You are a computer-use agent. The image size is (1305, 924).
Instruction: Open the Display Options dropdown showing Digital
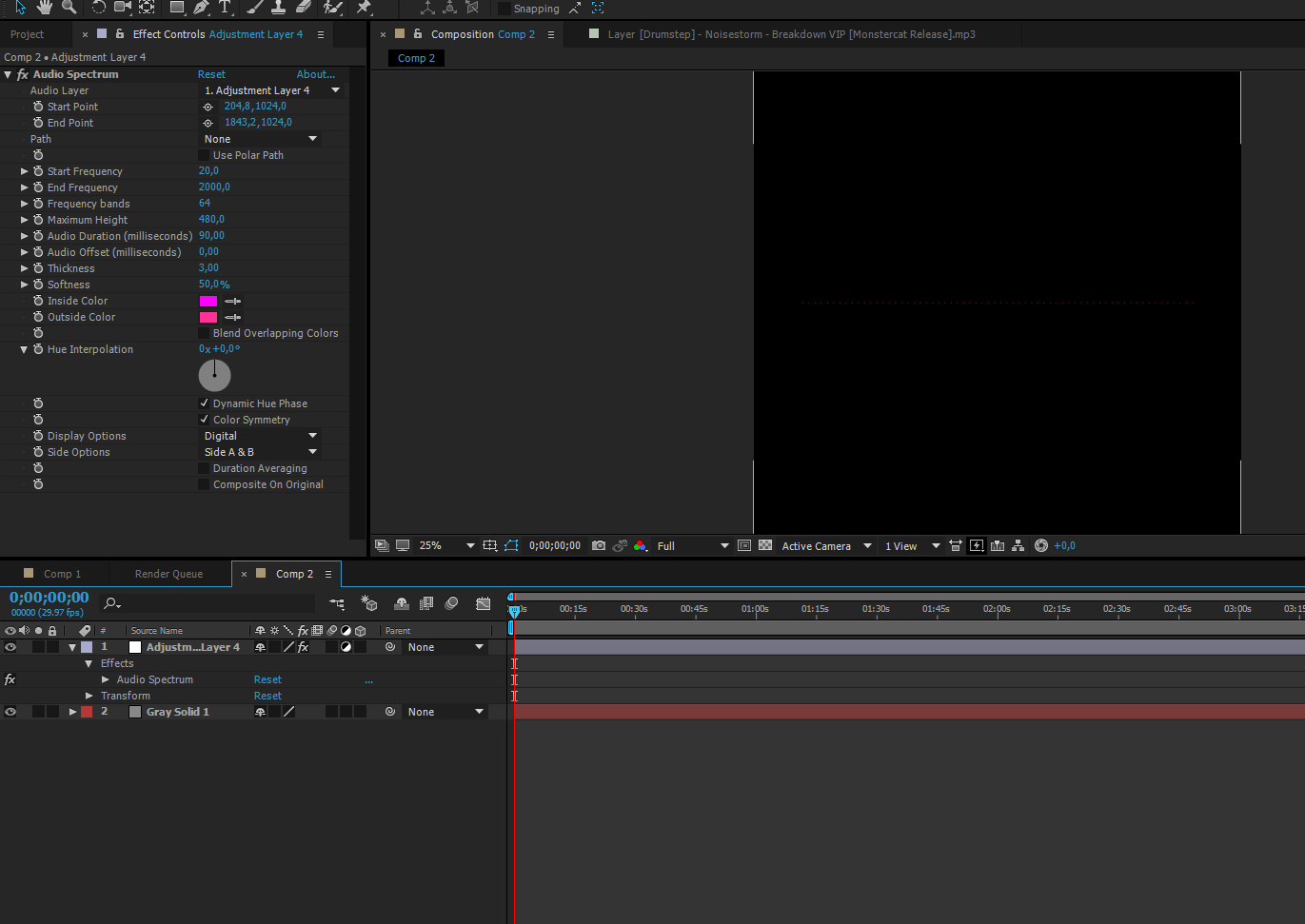260,436
